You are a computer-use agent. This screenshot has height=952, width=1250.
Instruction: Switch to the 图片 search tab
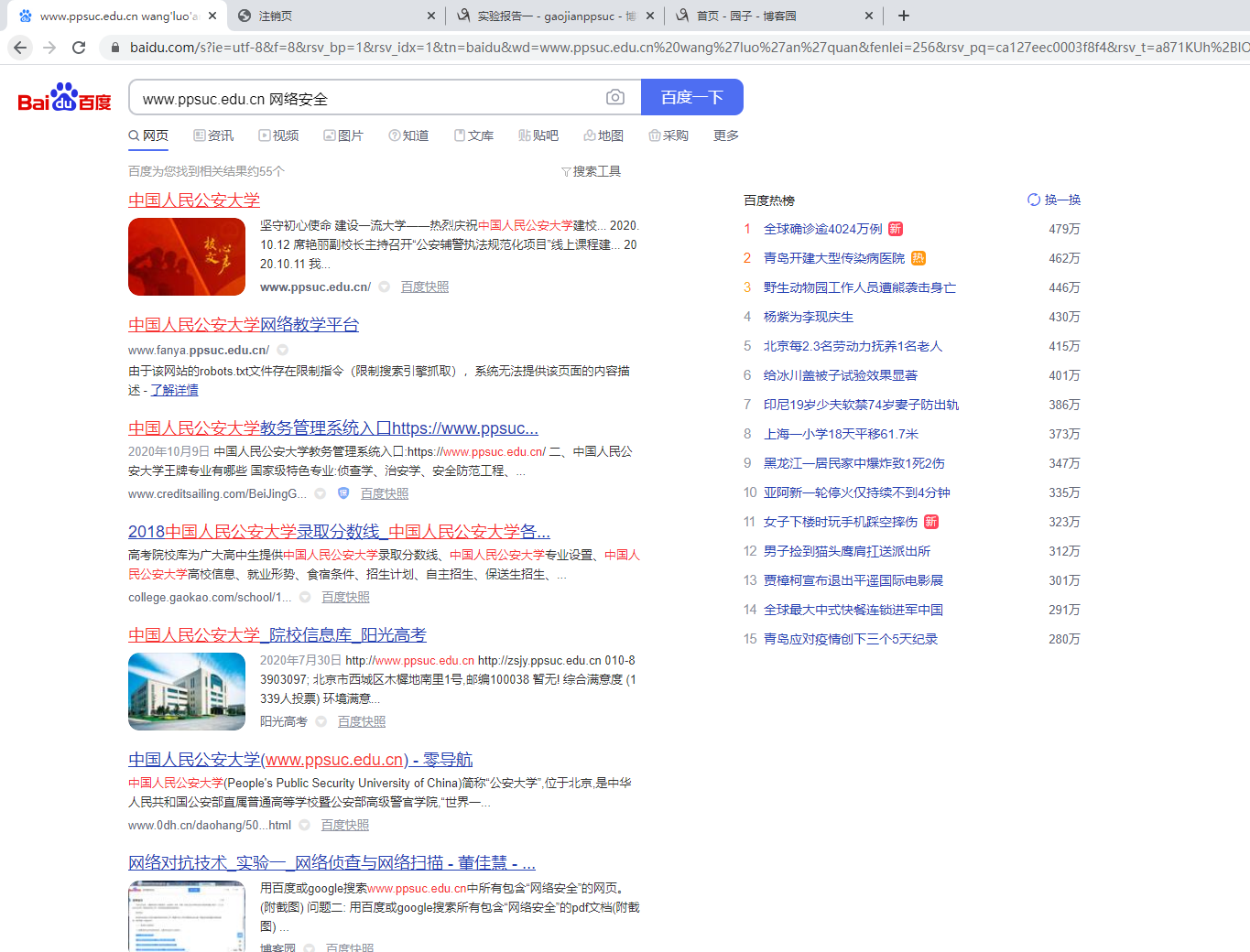(343, 135)
